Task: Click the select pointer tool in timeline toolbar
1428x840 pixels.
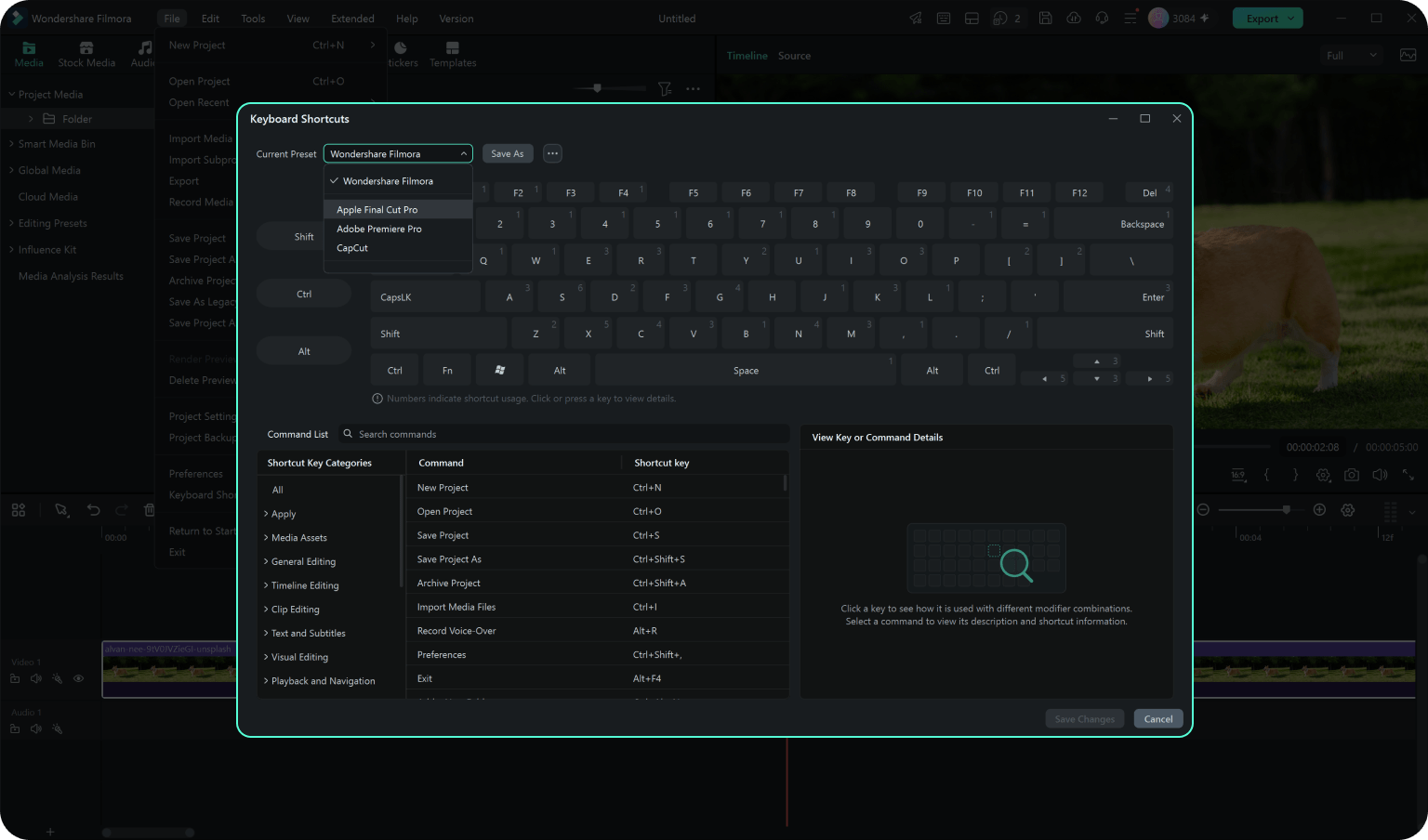Action: 61,510
